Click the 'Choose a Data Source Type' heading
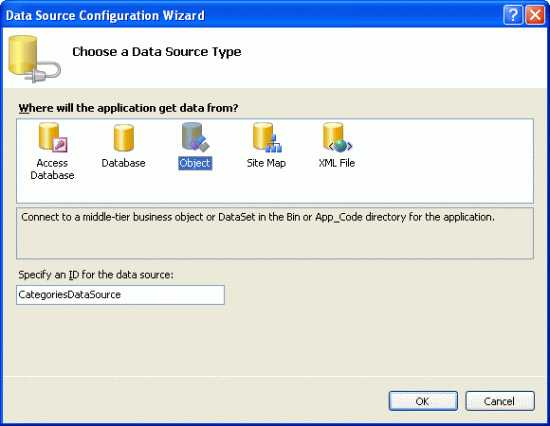550x426 pixels. click(157, 52)
